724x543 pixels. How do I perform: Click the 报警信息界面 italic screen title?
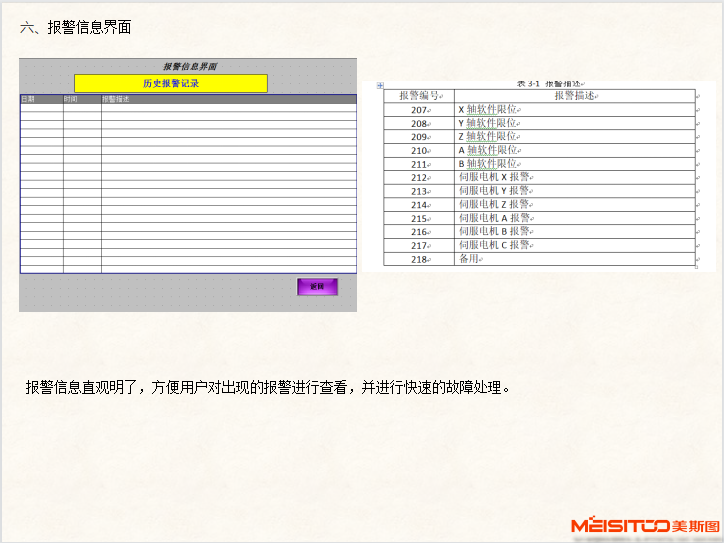tap(190, 66)
